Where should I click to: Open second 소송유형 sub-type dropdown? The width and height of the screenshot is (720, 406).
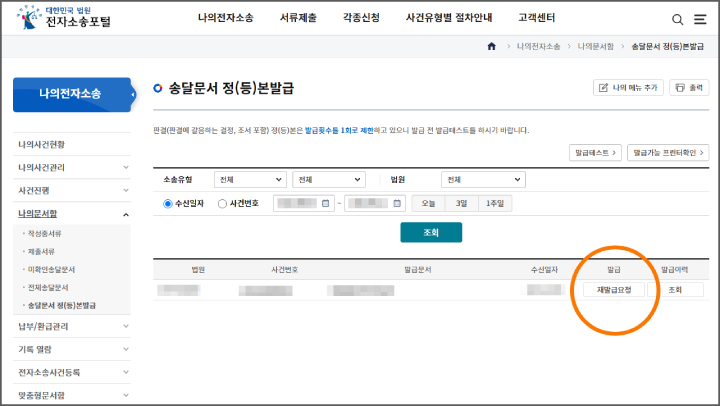pos(329,180)
